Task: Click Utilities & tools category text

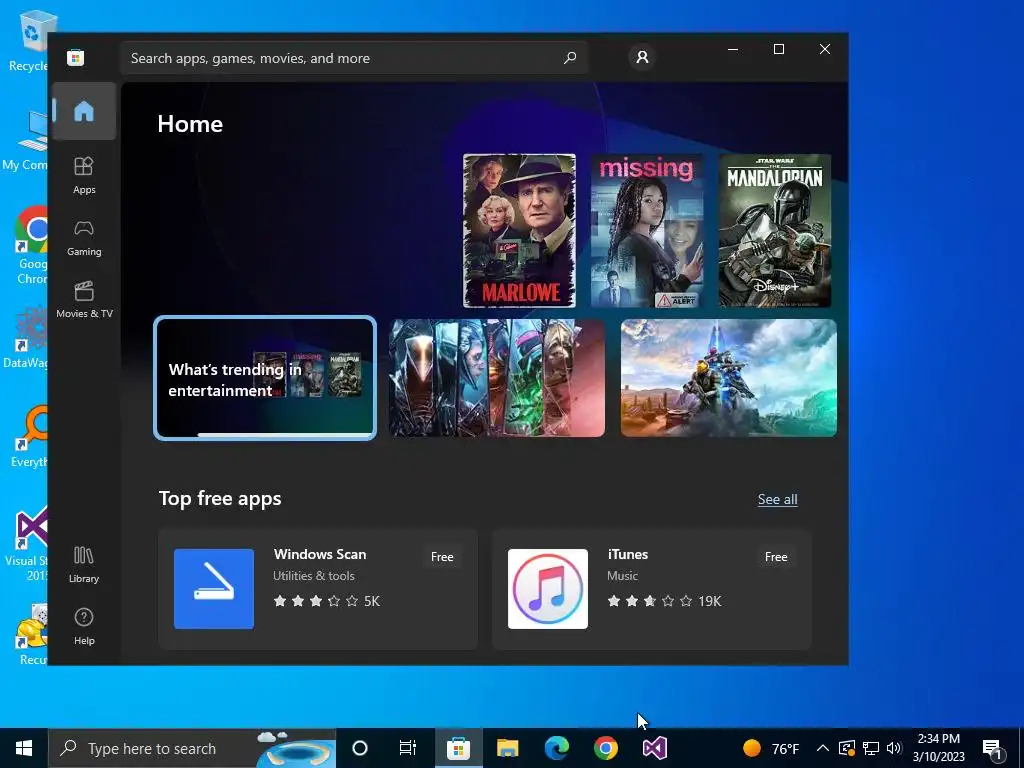Action: 313,576
